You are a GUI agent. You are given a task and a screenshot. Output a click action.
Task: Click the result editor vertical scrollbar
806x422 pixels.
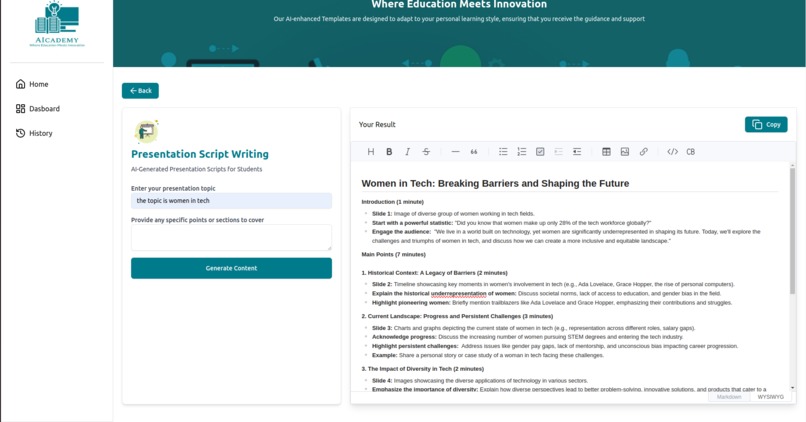792,231
